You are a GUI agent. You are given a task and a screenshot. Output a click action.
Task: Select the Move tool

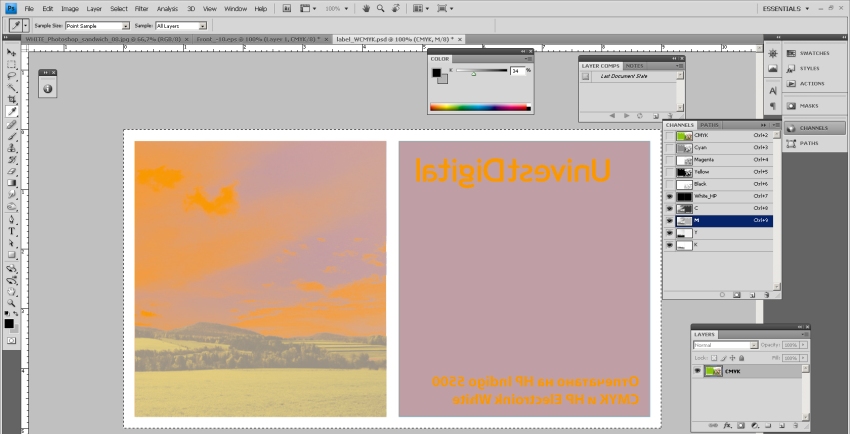point(11,53)
